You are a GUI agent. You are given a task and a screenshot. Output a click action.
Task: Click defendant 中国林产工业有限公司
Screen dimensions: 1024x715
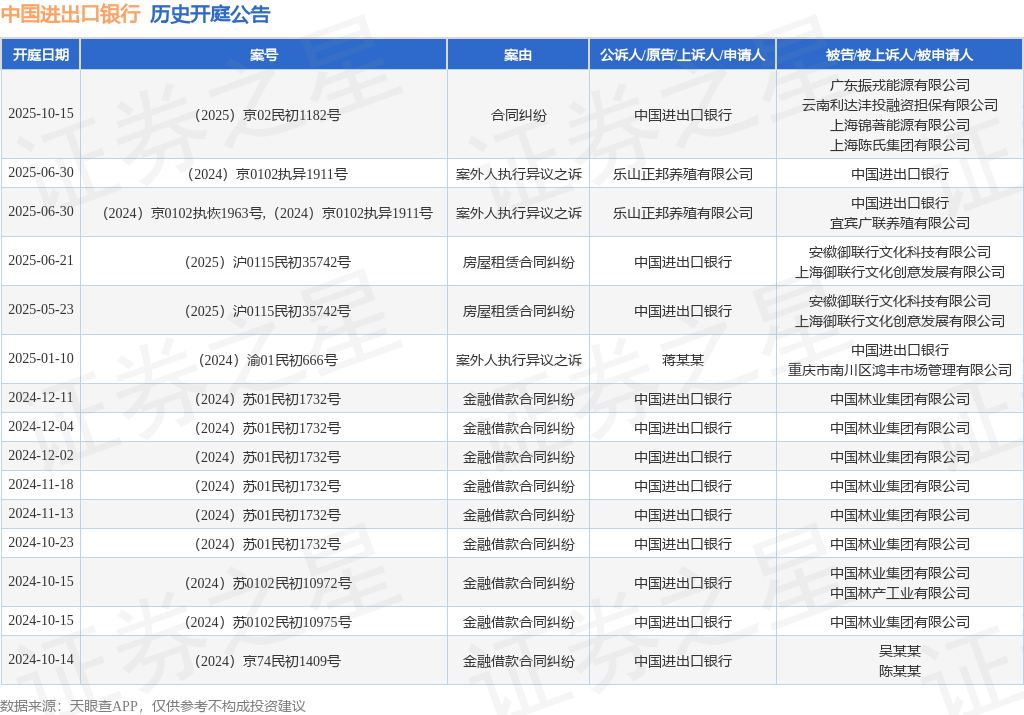tap(900, 593)
